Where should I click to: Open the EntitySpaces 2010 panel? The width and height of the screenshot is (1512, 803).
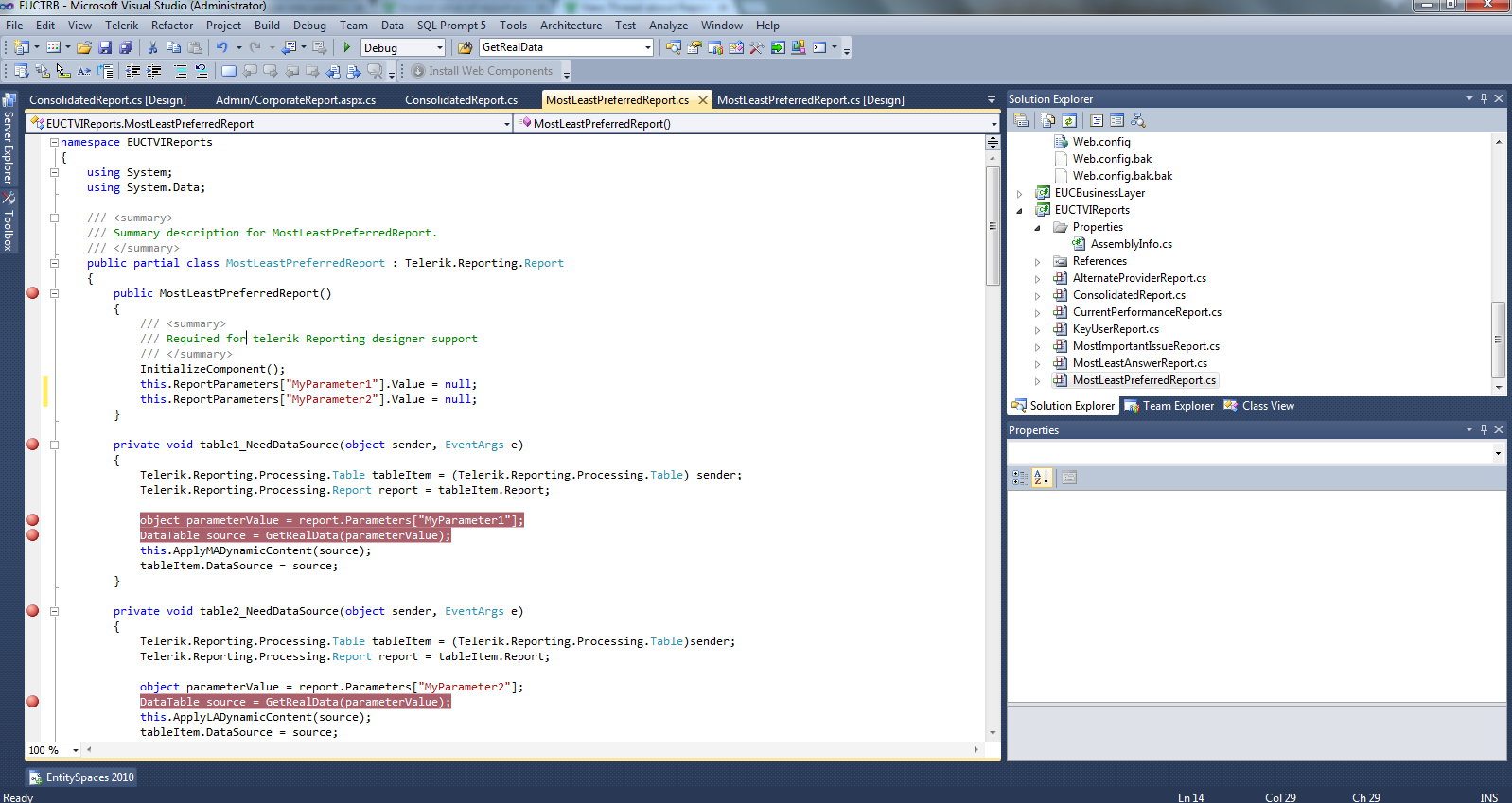pos(82,777)
